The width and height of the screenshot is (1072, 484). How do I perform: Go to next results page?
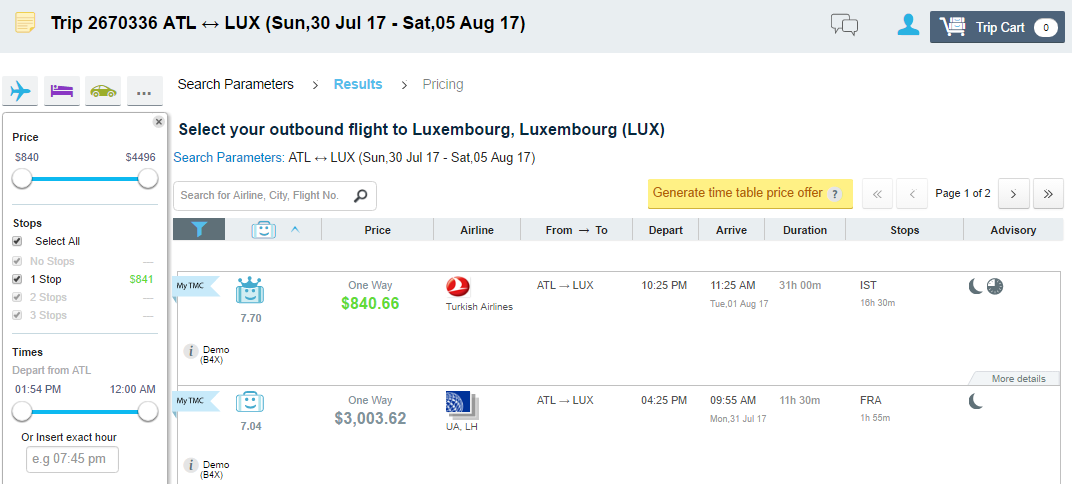1014,194
